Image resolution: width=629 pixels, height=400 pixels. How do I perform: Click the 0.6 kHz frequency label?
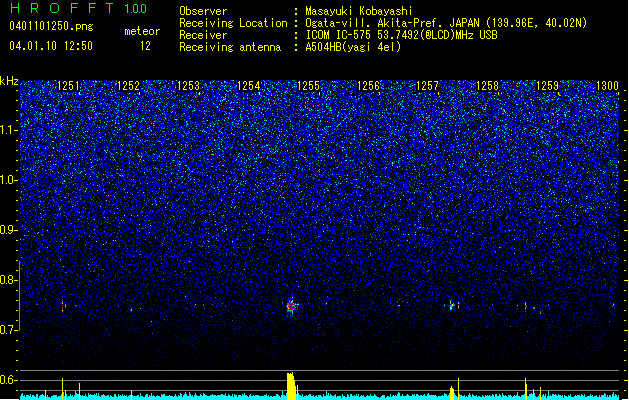[9, 380]
